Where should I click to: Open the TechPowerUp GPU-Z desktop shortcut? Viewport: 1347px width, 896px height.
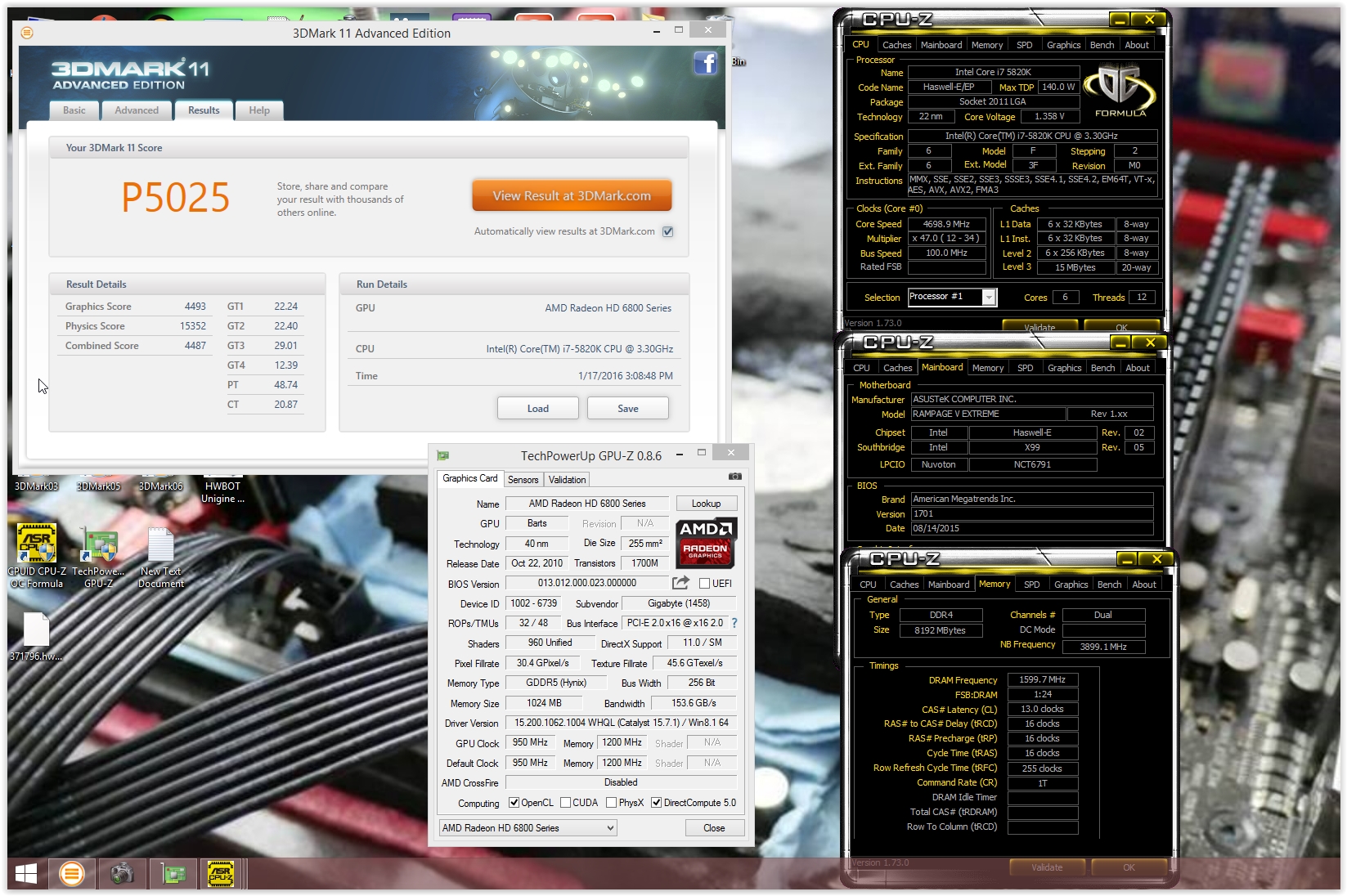(99, 556)
